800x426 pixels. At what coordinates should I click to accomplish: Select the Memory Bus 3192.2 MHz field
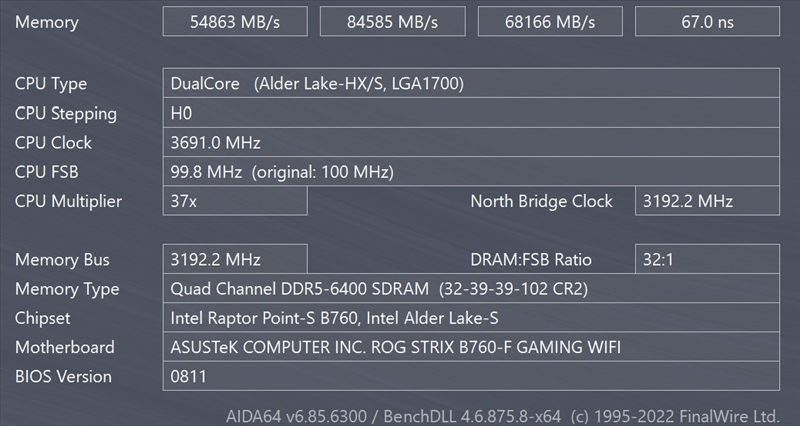click(234, 260)
